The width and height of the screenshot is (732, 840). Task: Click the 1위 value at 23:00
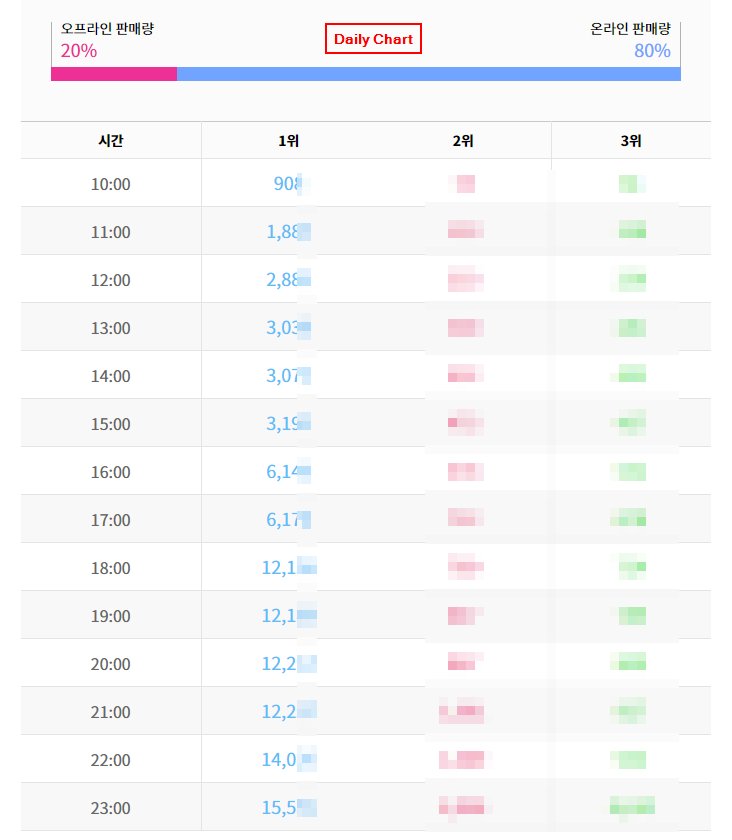click(289, 807)
